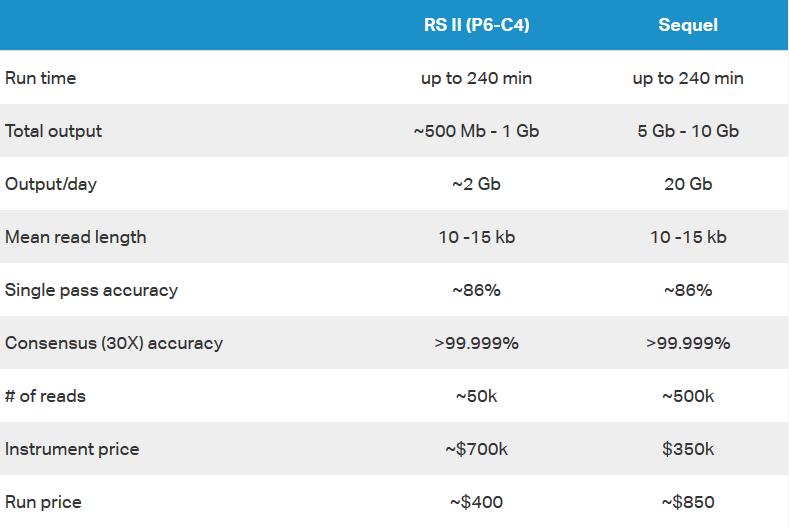Select the Output/day row label

coord(51,184)
